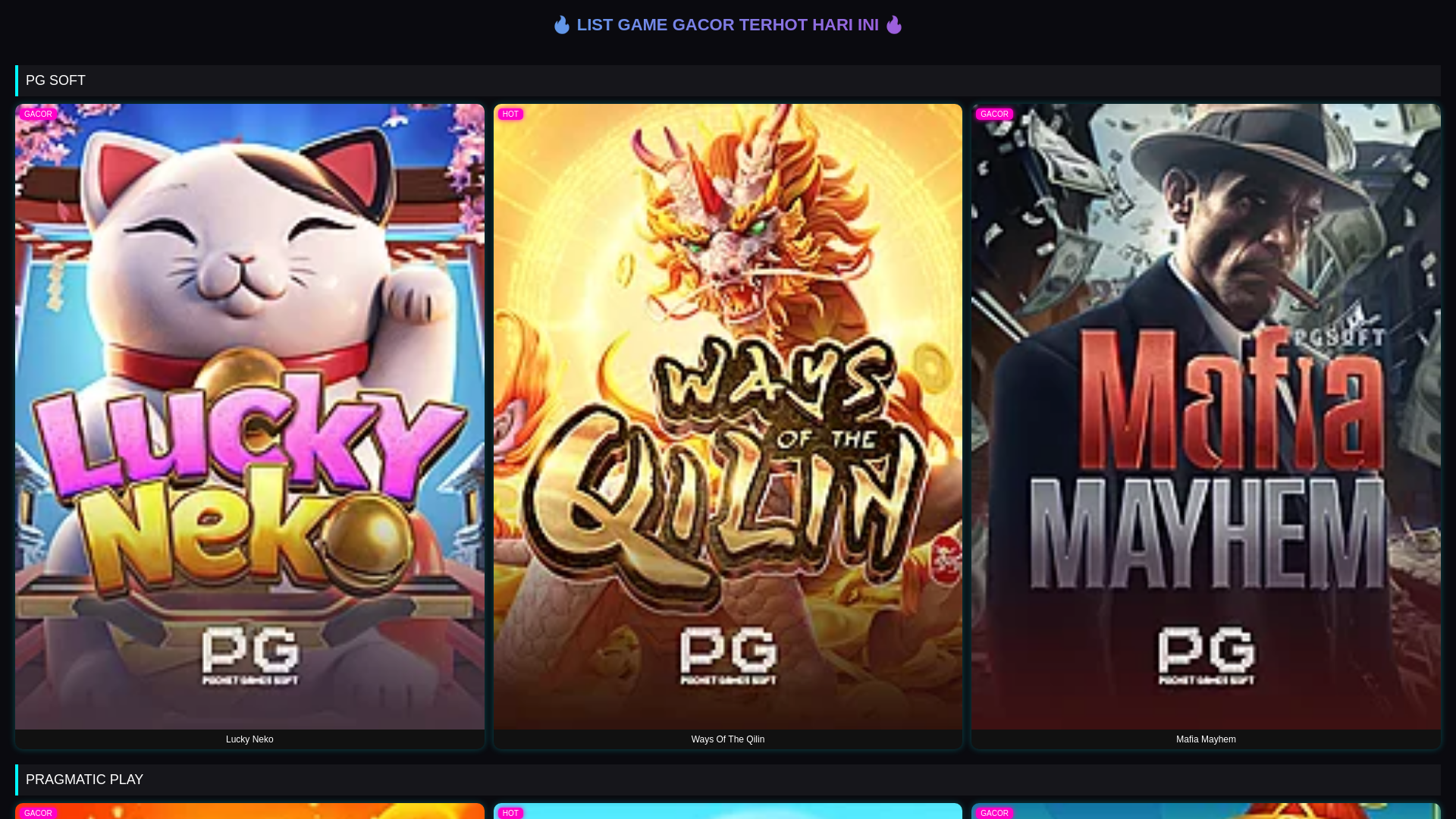
Task: Click the Mafia Mayhem title text
Action: point(1206,739)
